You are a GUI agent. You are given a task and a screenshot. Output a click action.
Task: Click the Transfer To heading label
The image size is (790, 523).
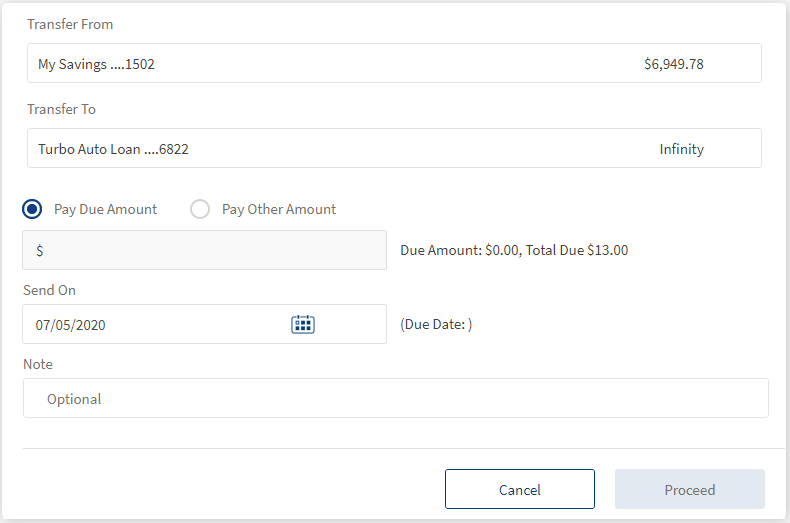pos(61,109)
